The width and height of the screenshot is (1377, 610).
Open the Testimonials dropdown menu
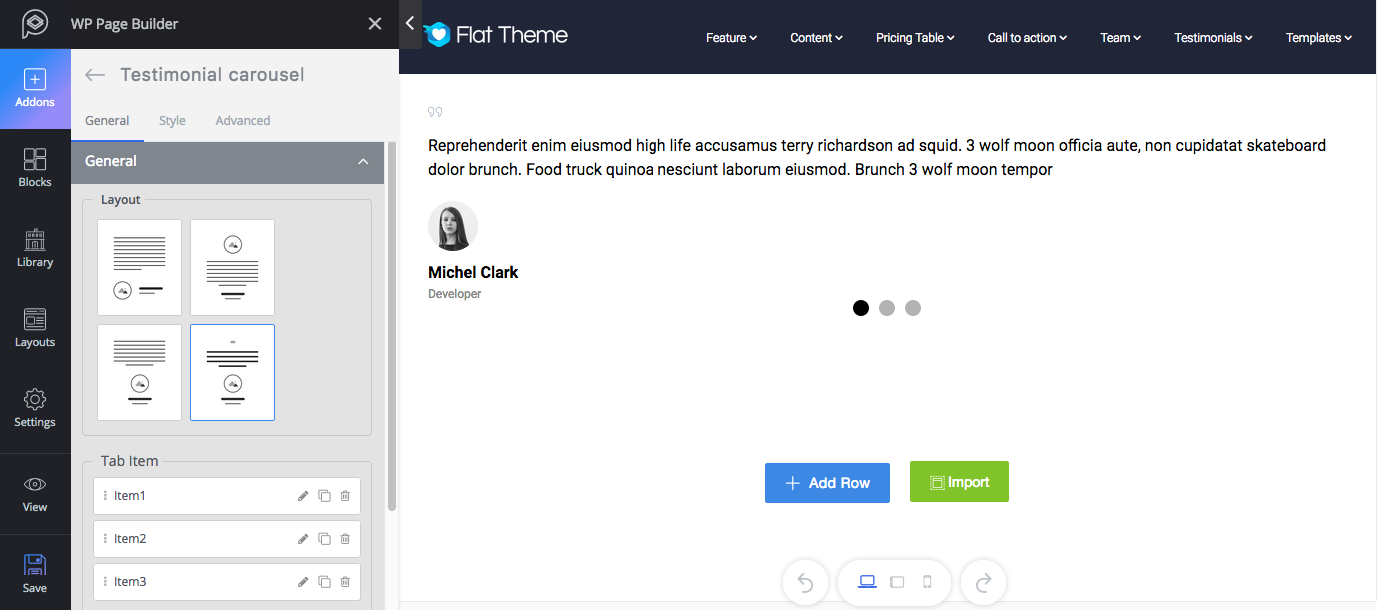[1213, 38]
